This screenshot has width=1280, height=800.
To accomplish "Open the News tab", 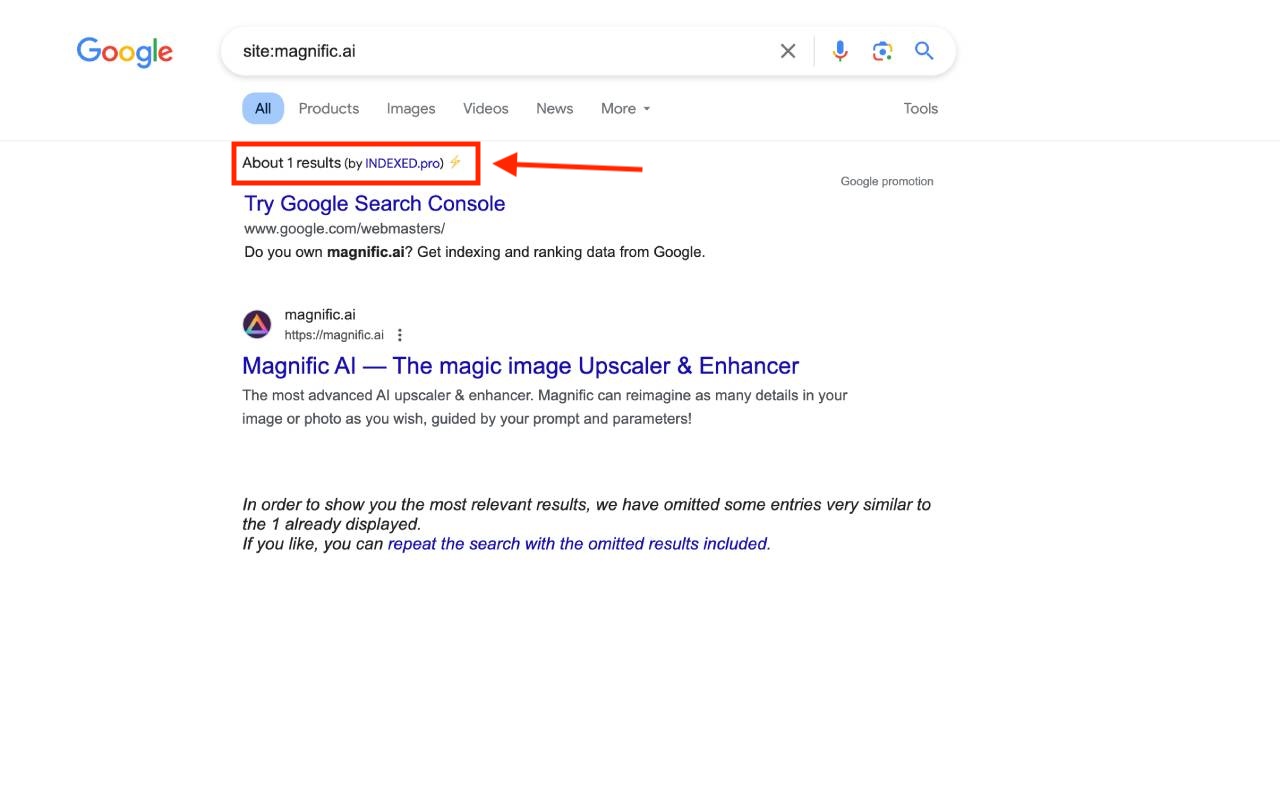I will [555, 108].
